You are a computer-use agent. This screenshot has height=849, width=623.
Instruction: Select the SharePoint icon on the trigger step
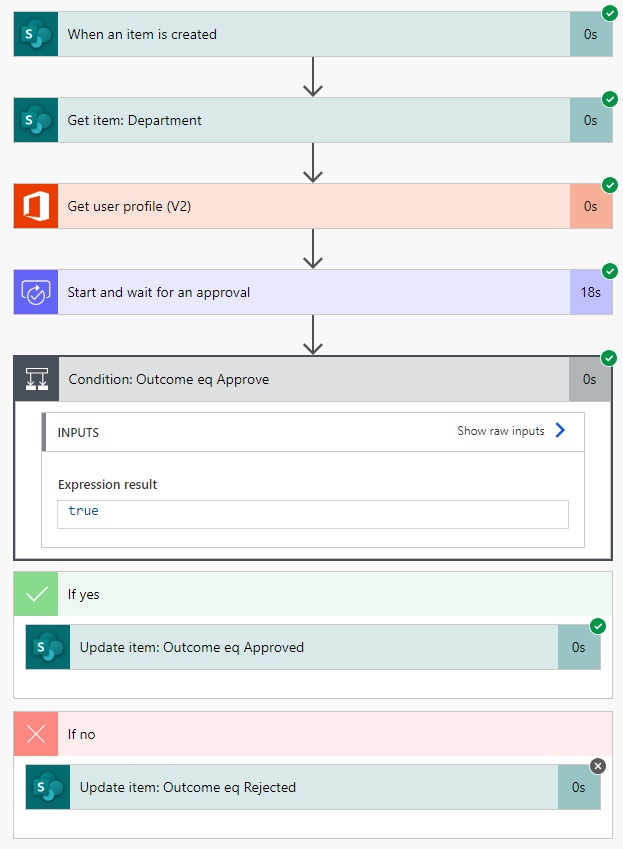pyautogui.click(x=34, y=33)
